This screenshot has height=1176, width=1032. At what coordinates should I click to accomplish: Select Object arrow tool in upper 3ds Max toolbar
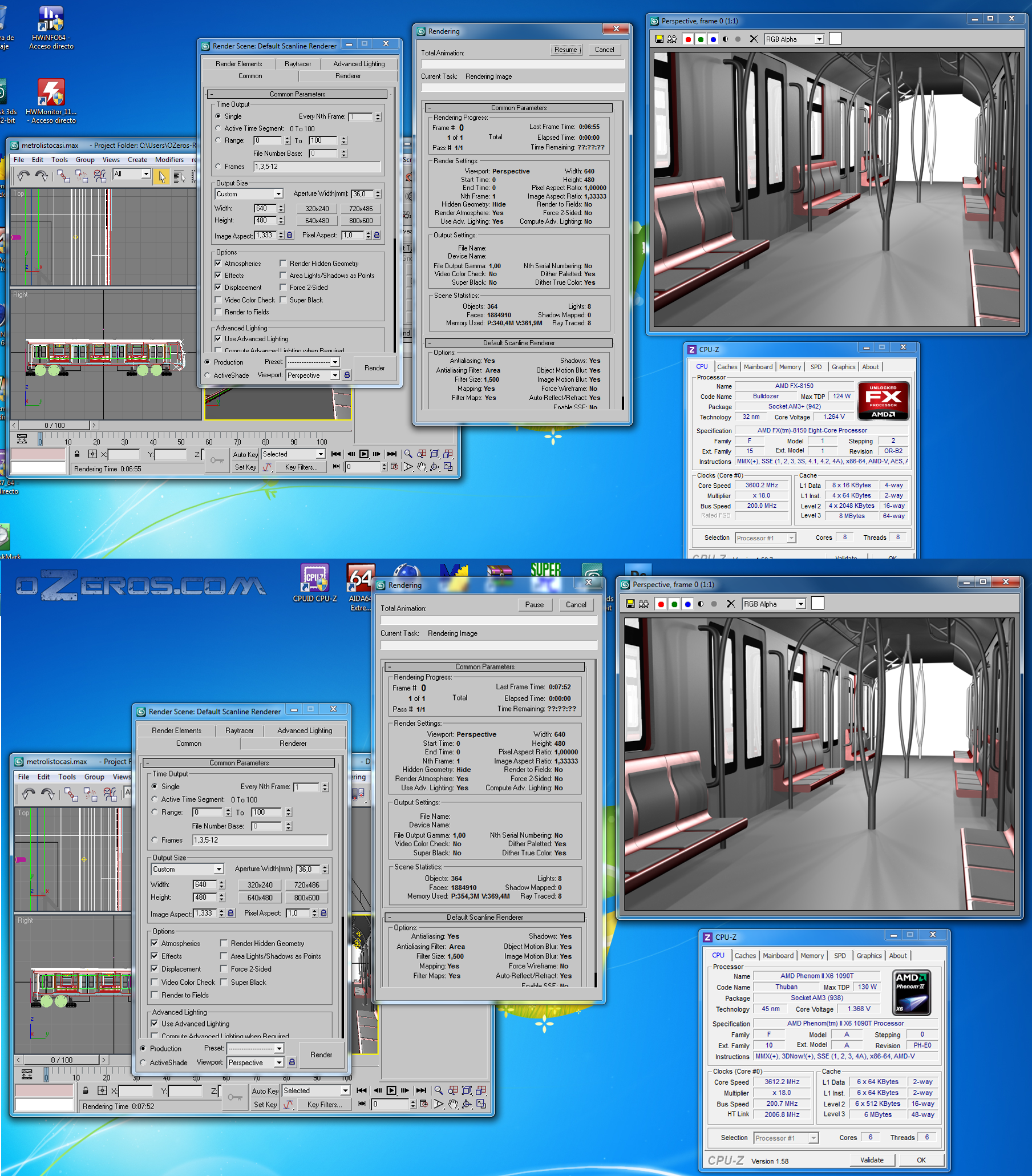(x=162, y=177)
